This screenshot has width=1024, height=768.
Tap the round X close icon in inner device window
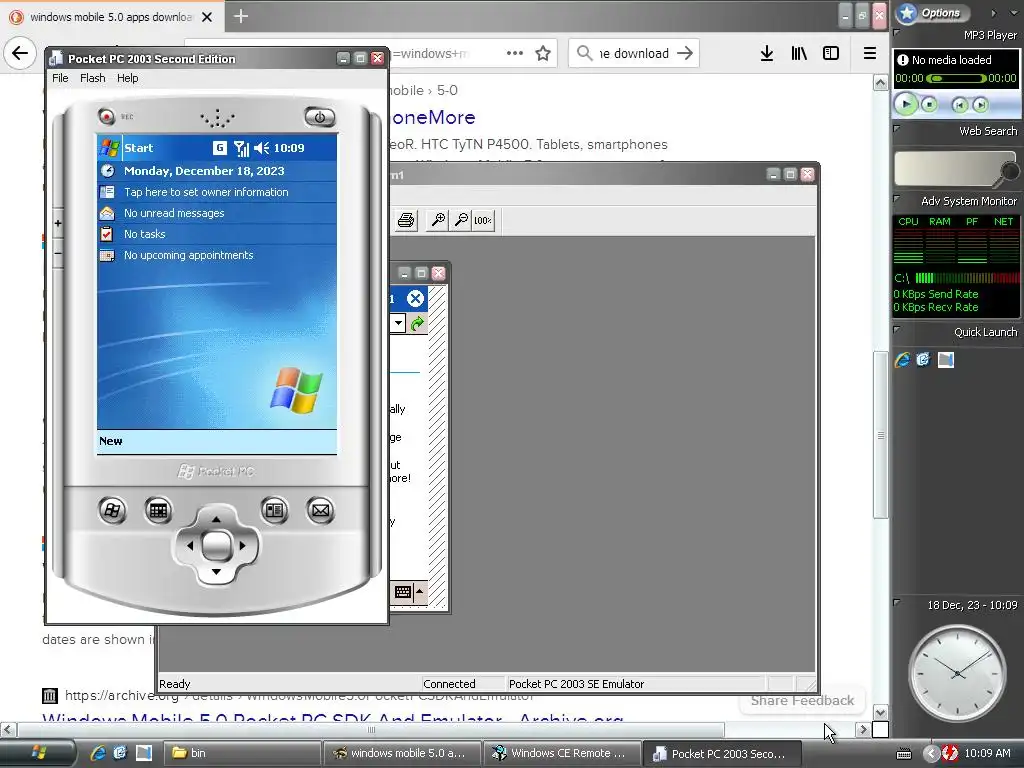(415, 299)
